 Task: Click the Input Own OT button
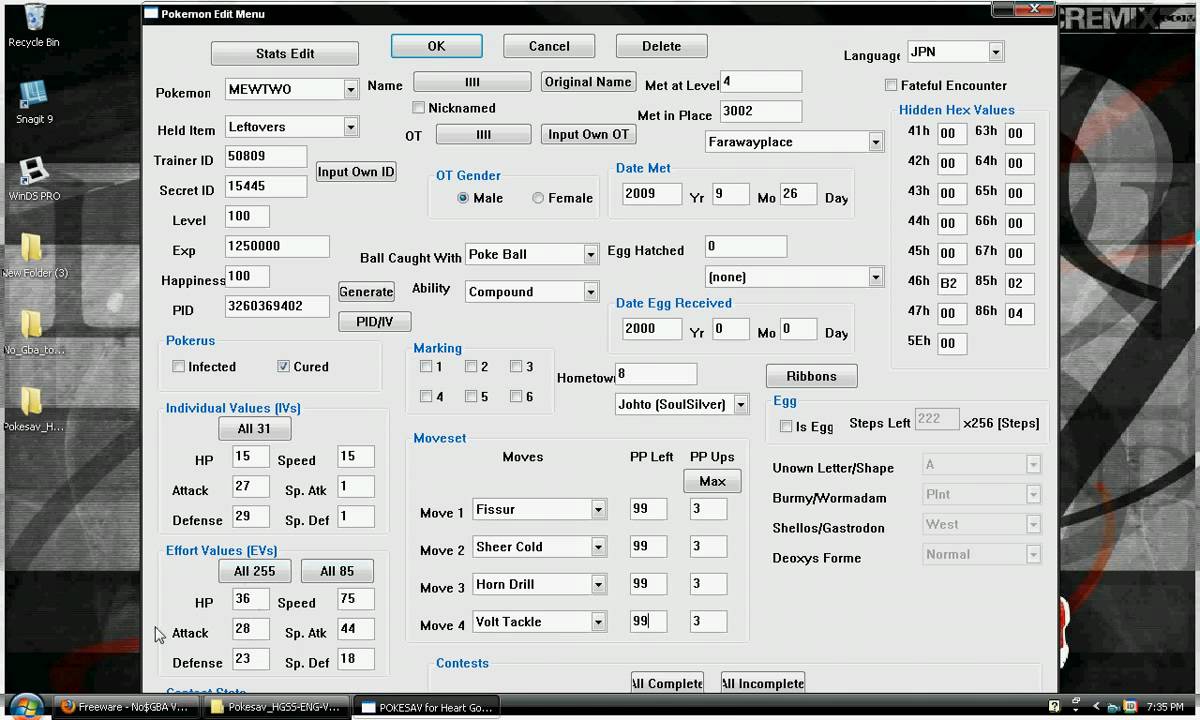pos(588,134)
